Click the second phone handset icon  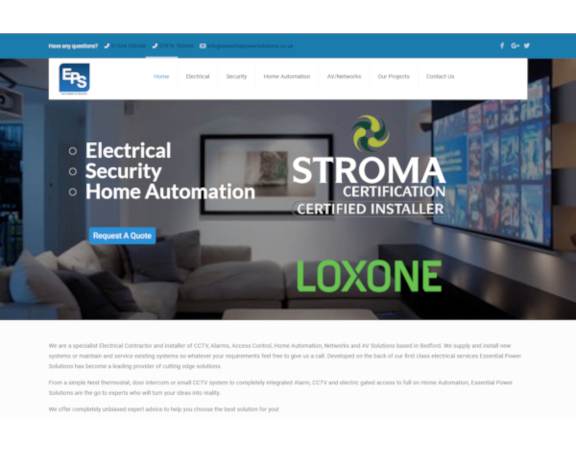155,46
